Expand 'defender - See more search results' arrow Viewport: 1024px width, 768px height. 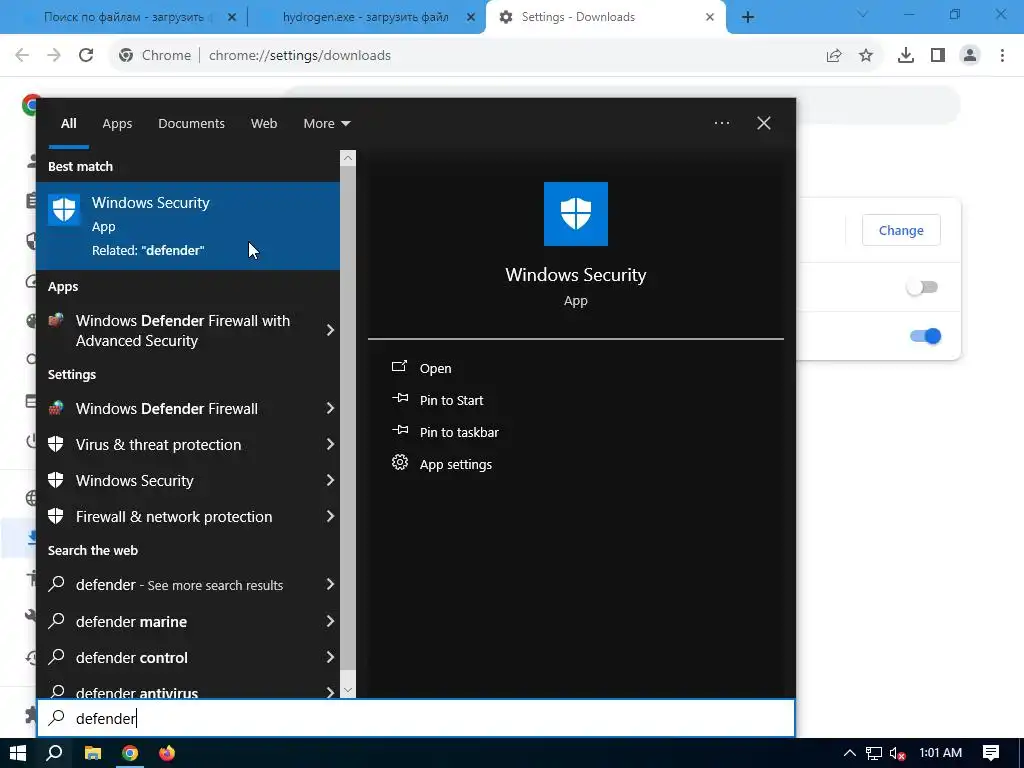pyautogui.click(x=330, y=584)
